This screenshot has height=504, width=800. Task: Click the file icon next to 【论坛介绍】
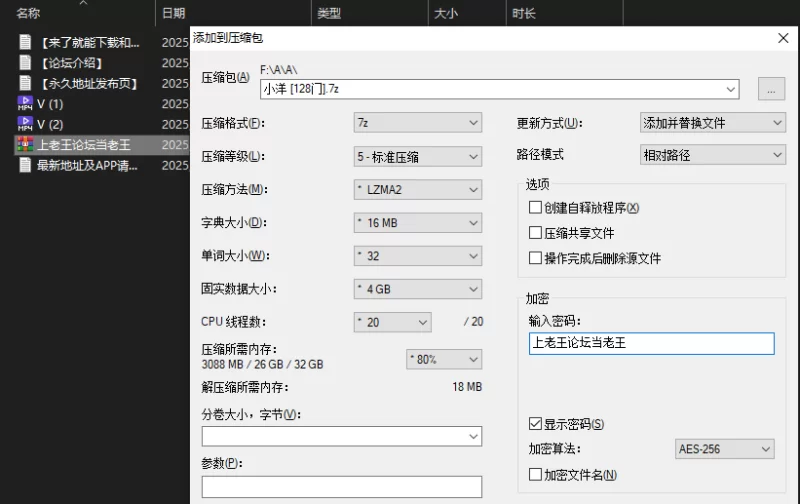click(25, 63)
